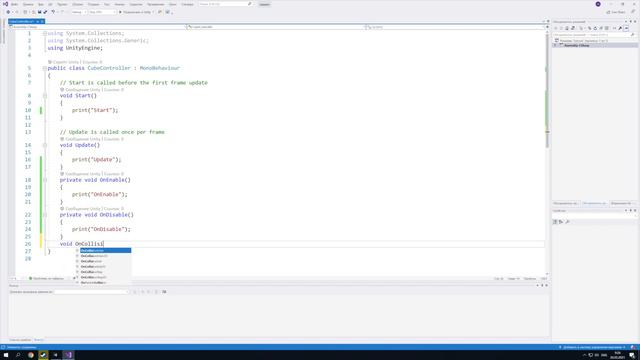
Task: Select OnCollisionStay in the autocomplete list
Action: 105,272
